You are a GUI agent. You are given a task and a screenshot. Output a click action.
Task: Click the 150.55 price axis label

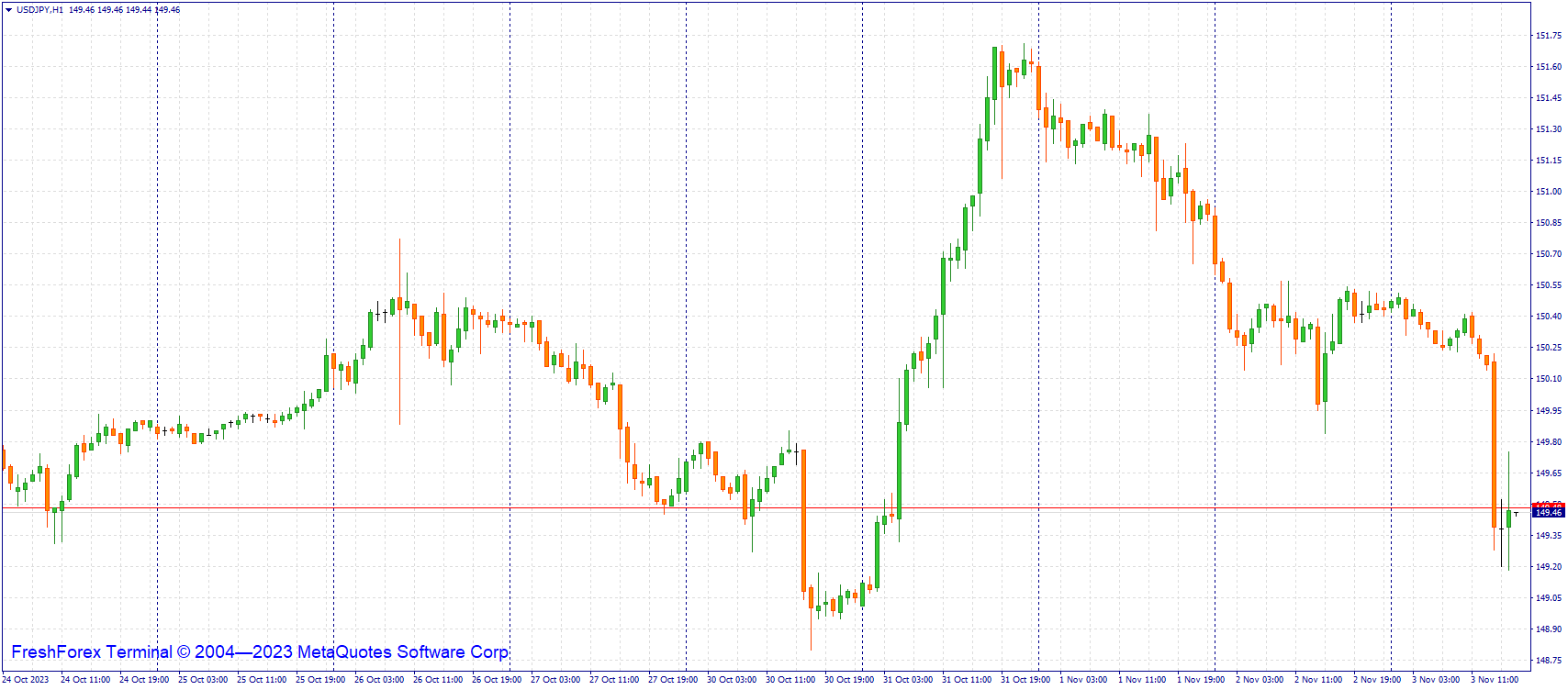tap(1549, 285)
